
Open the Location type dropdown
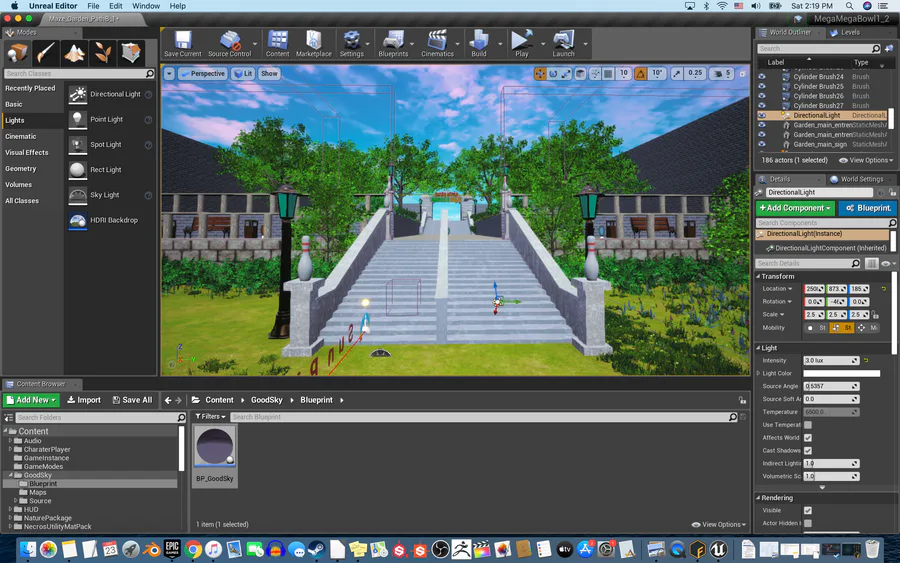pyautogui.click(x=778, y=289)
